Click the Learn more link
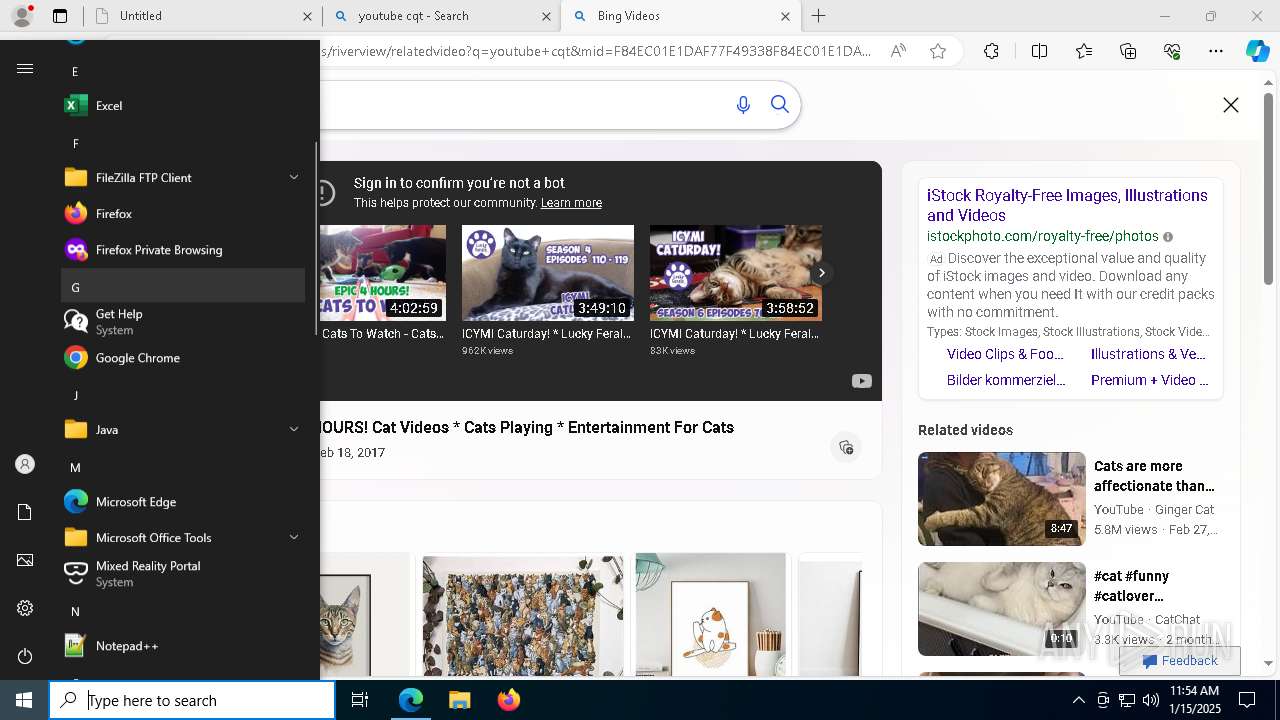The width and height of the screenshot is (1280, 720). (571, 203)
